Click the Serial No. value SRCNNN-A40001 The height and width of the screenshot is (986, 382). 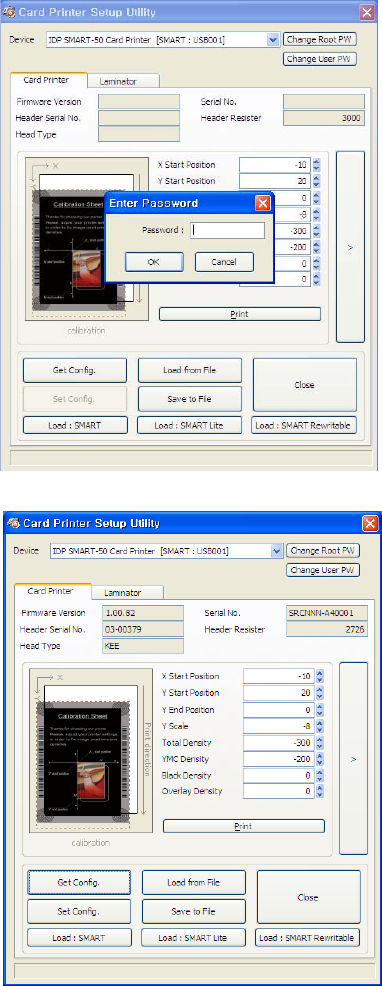click(x=327, y=613)
